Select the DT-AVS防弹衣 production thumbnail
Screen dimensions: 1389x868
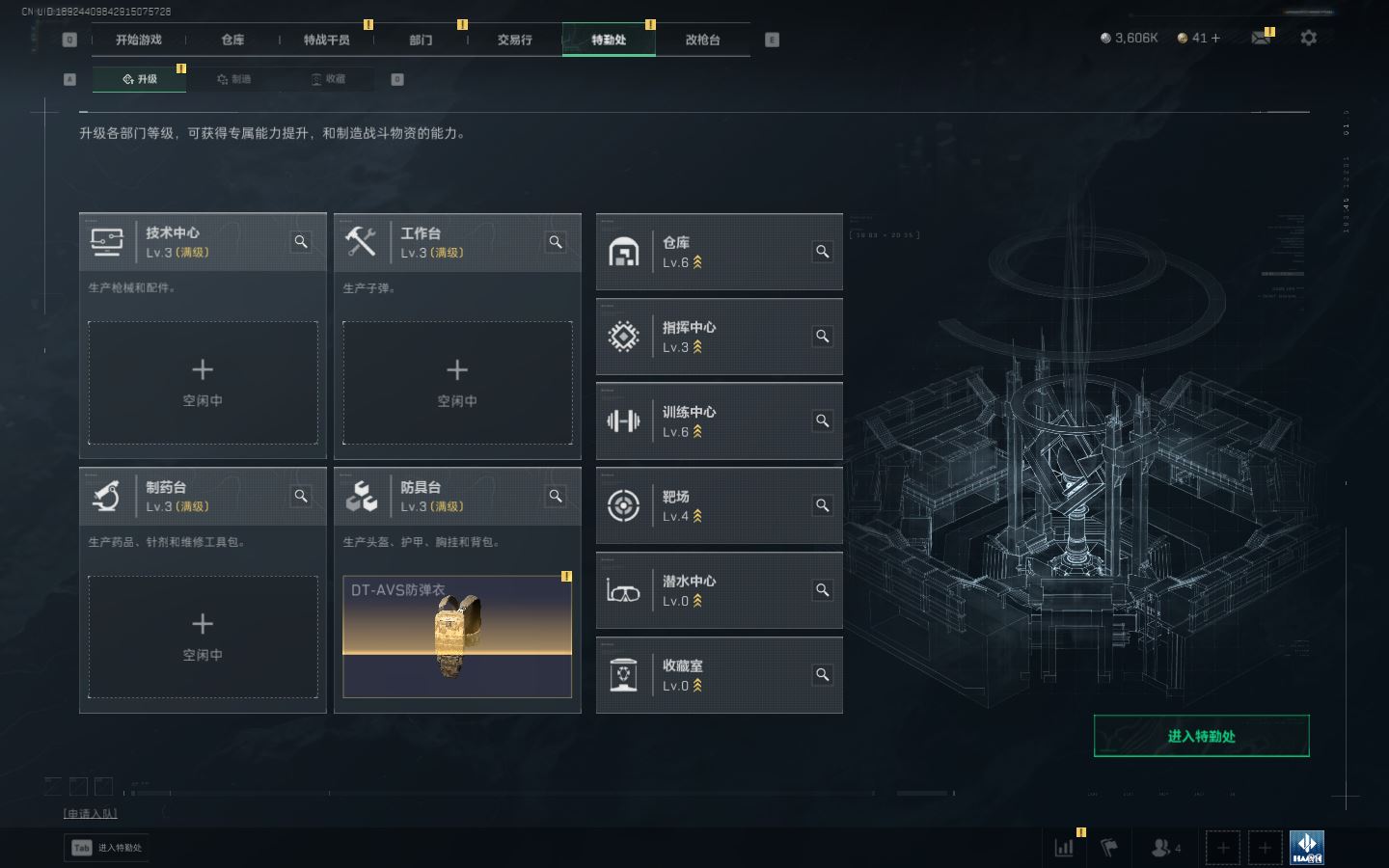(x=457, y=637)
